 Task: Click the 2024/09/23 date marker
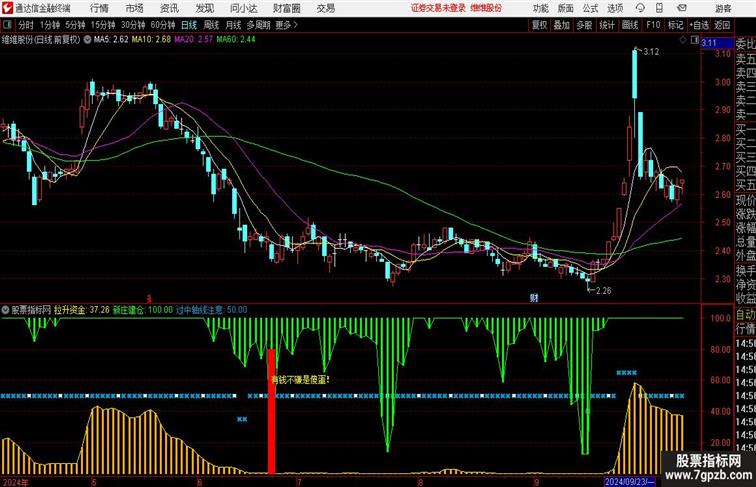[630, 482]
